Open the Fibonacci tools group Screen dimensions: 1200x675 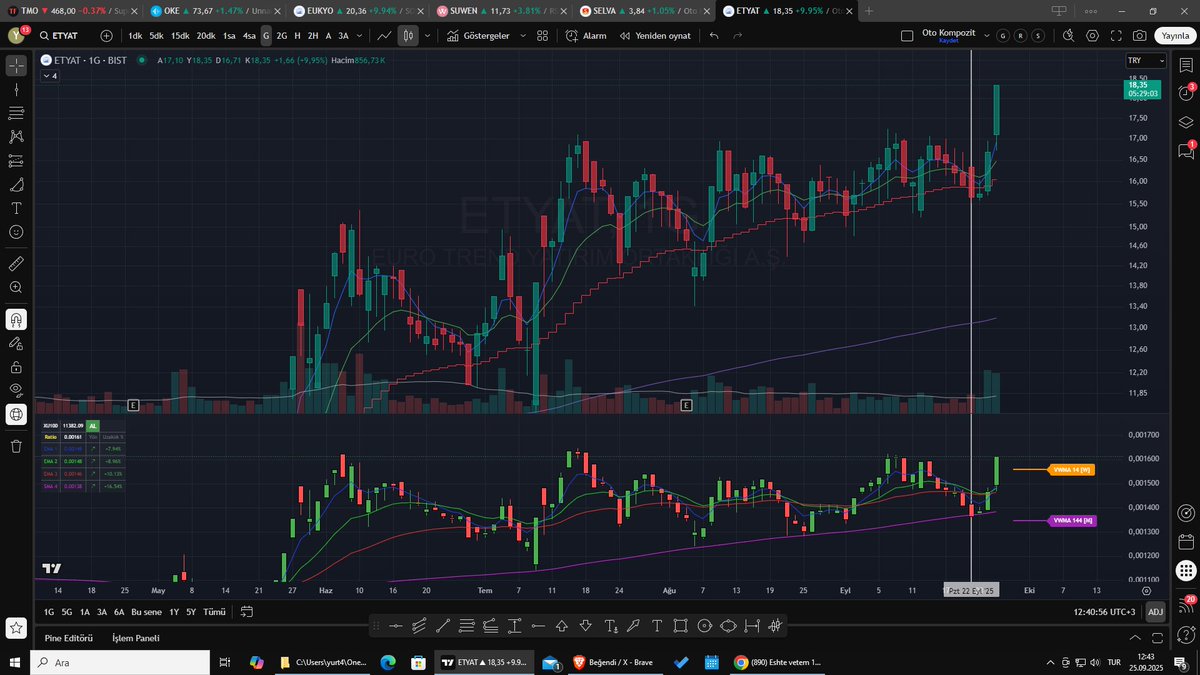click(x=16, y=113)
